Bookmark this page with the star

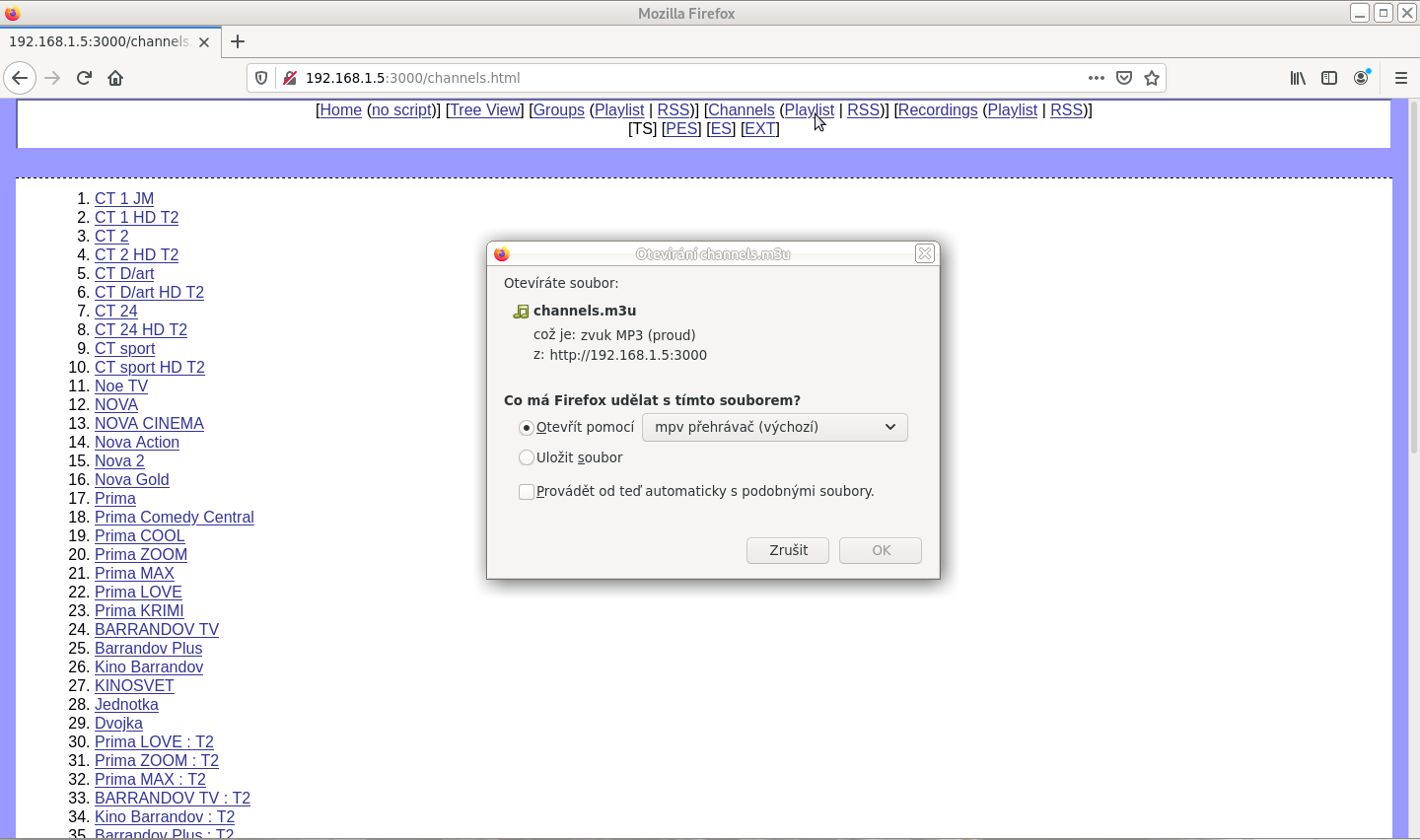point(1152,78)
